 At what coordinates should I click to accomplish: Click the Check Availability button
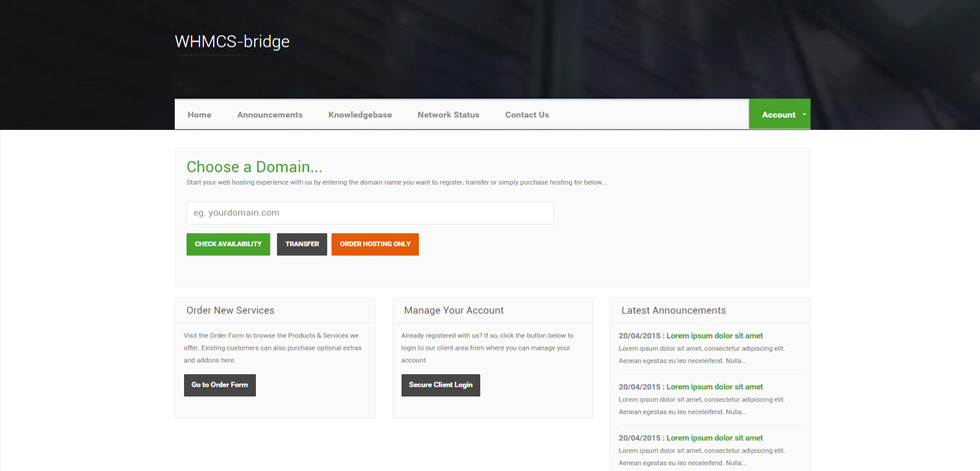click(228, 244)
